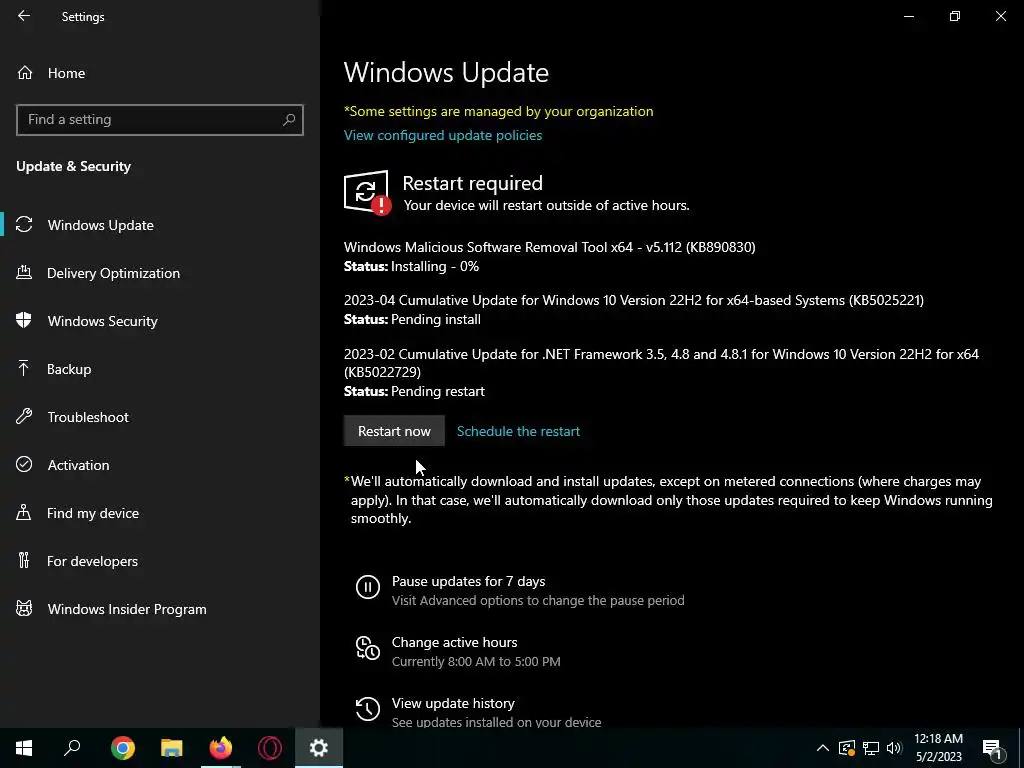Viewport: 1024px width, 768px height.
Task: Click the Update & Security heading
Action: [74, 166]
